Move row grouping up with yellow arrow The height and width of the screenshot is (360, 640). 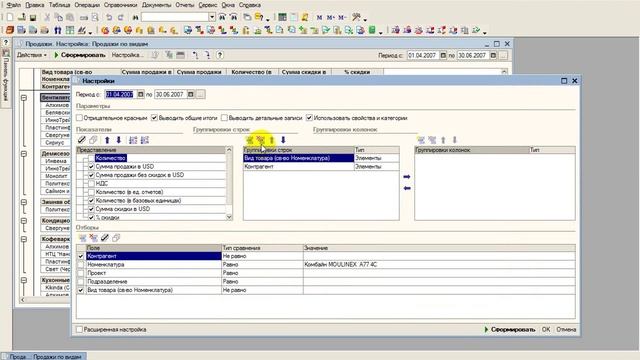272,140
